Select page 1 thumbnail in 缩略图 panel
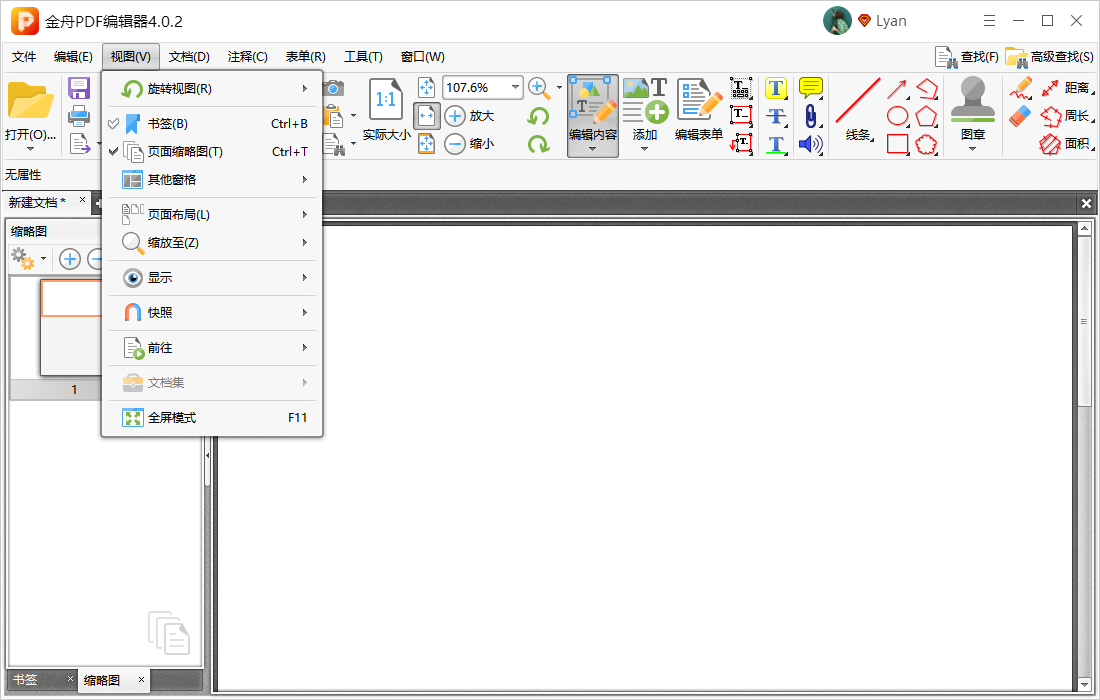Viewport: 1100px width, 700px height. pyautogui.click(x=72, y=328)
